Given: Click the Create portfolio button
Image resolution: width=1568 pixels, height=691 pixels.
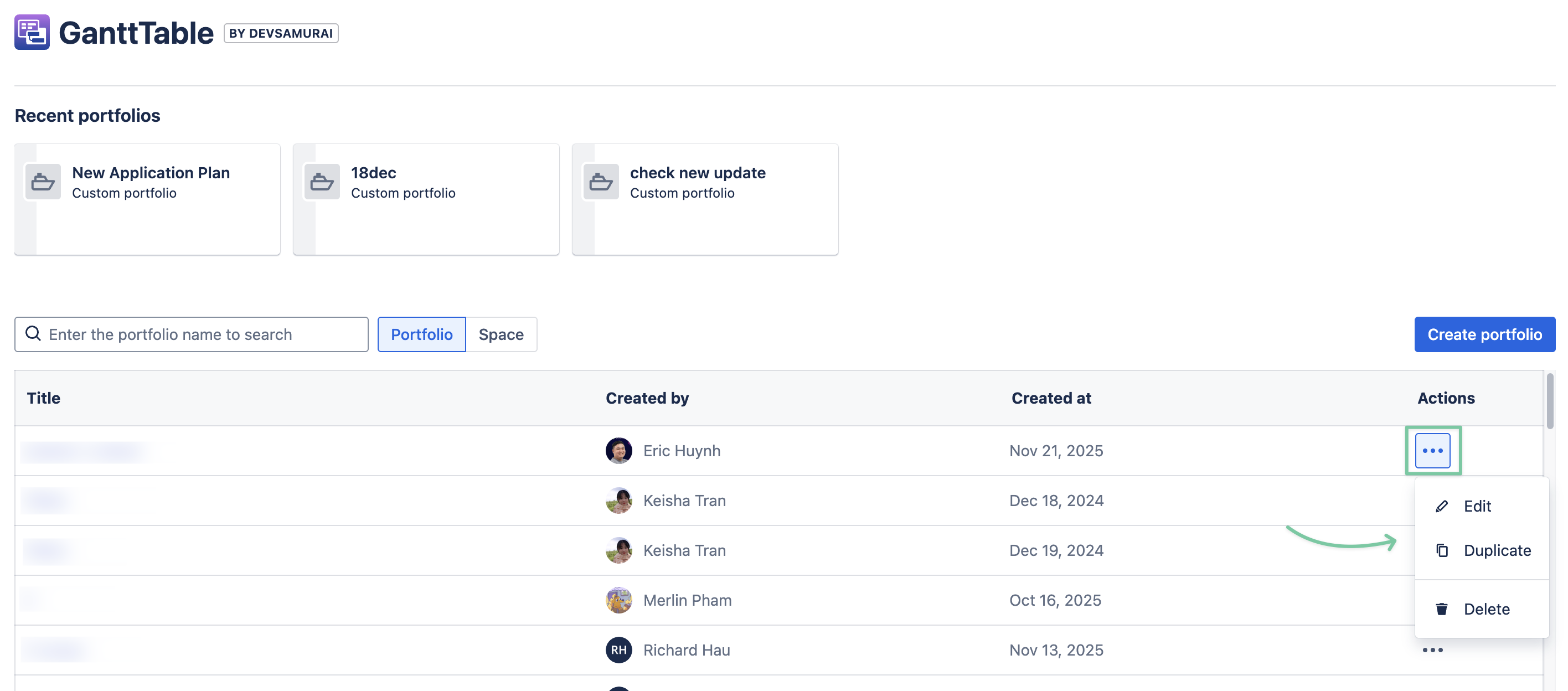Looking at the screenshot, I should [x=1484, y=334].
